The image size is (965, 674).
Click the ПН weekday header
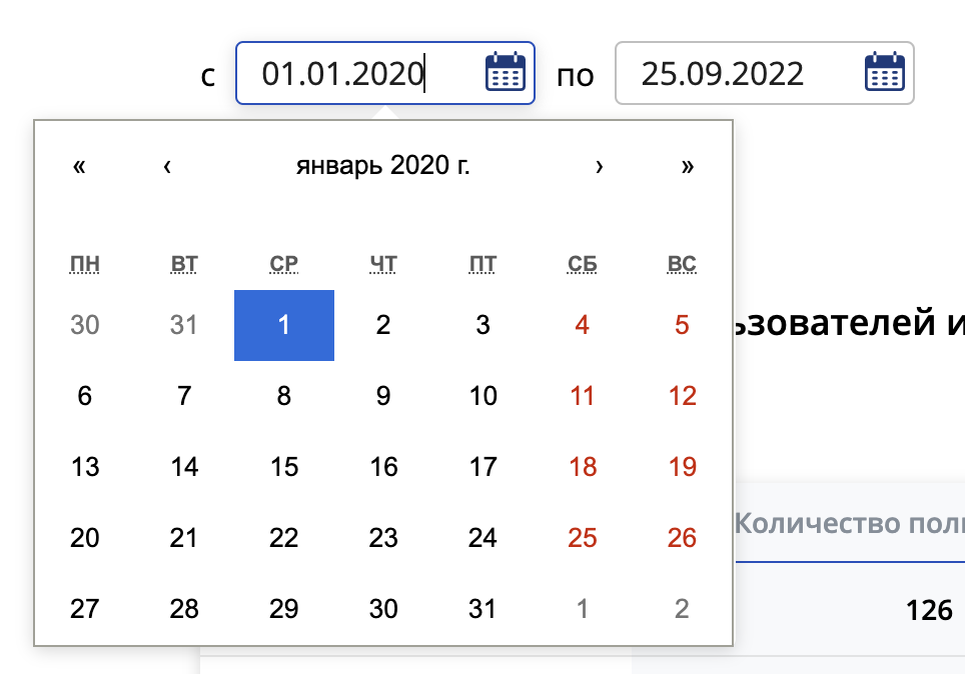[85, 263]
